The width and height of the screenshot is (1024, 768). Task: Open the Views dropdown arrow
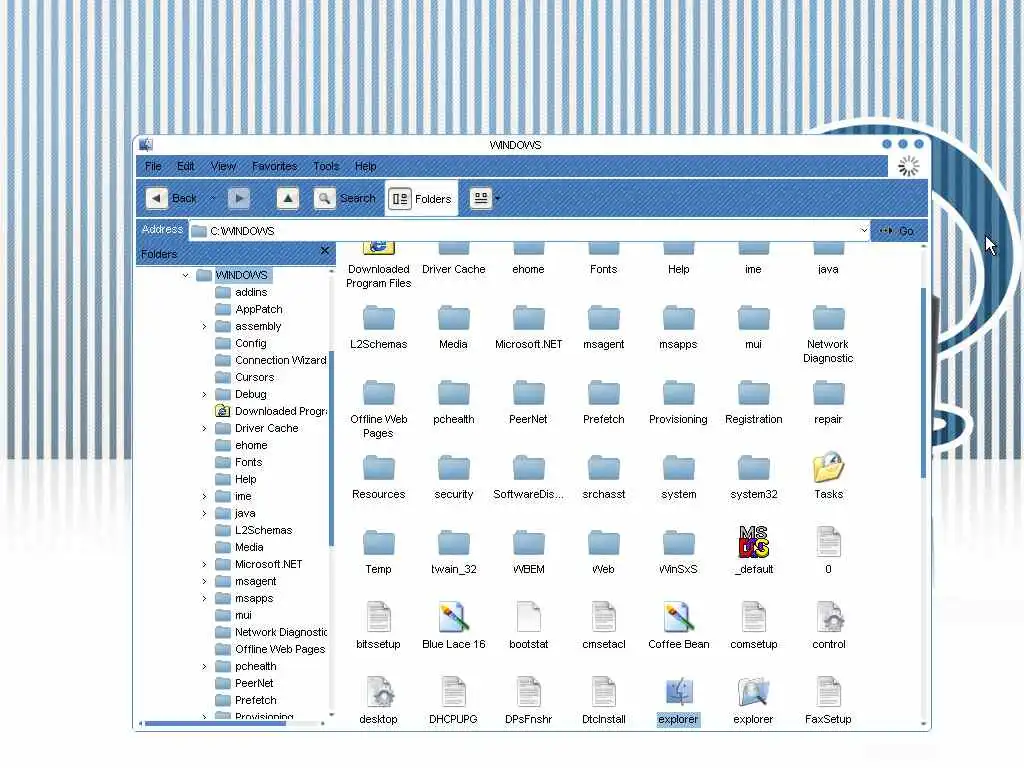tap(498, 198)
